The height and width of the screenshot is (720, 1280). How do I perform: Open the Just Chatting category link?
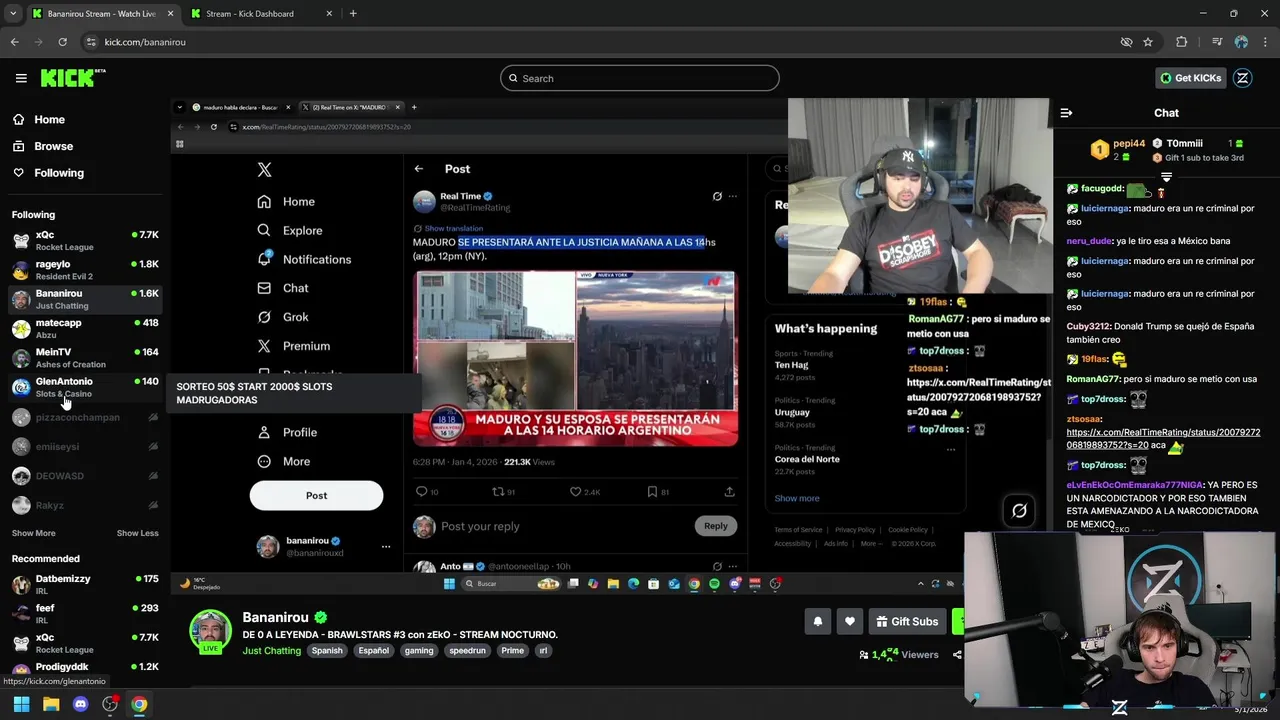click(x=271, y=651)
